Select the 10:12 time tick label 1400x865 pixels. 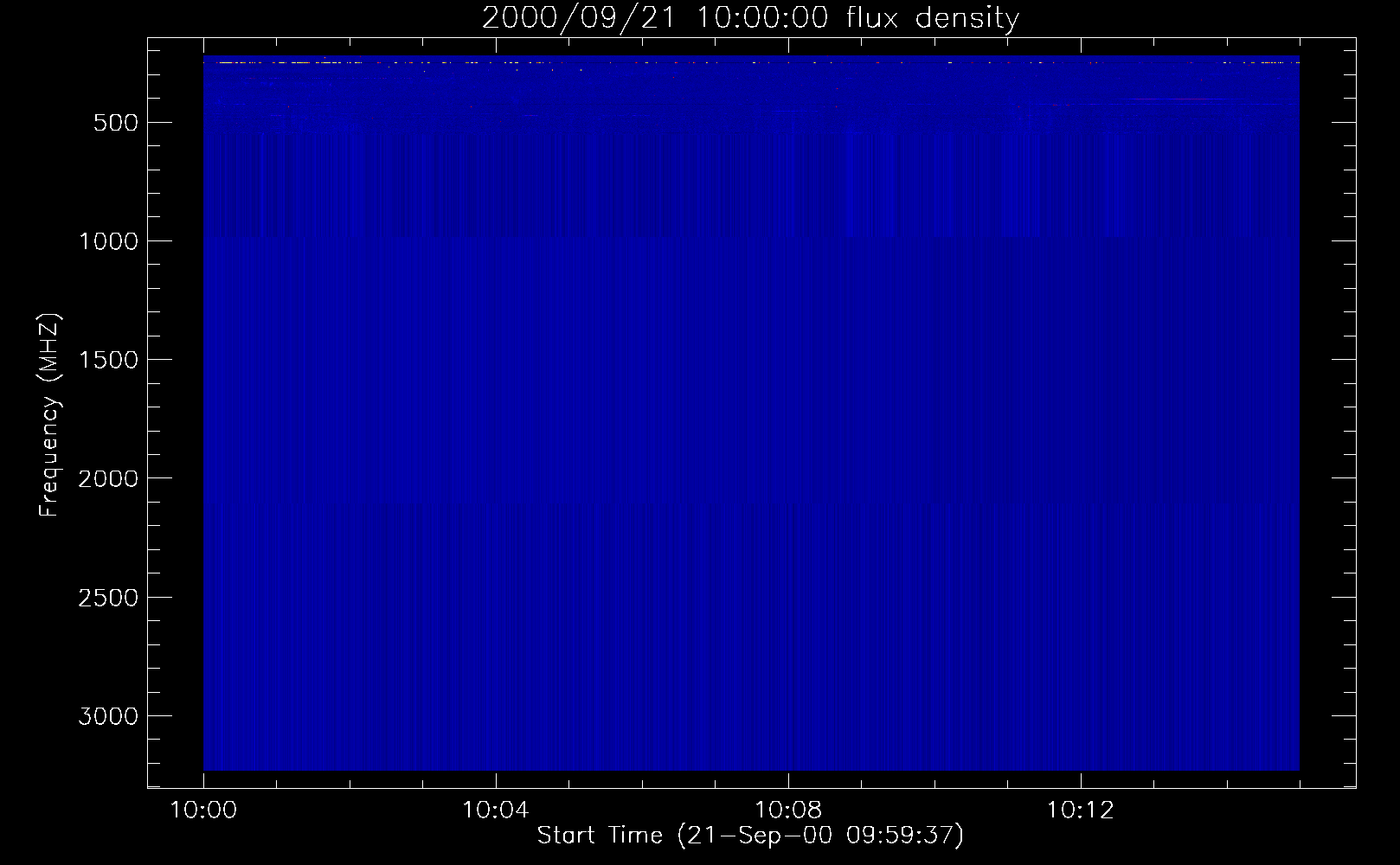pos(1081,811)
